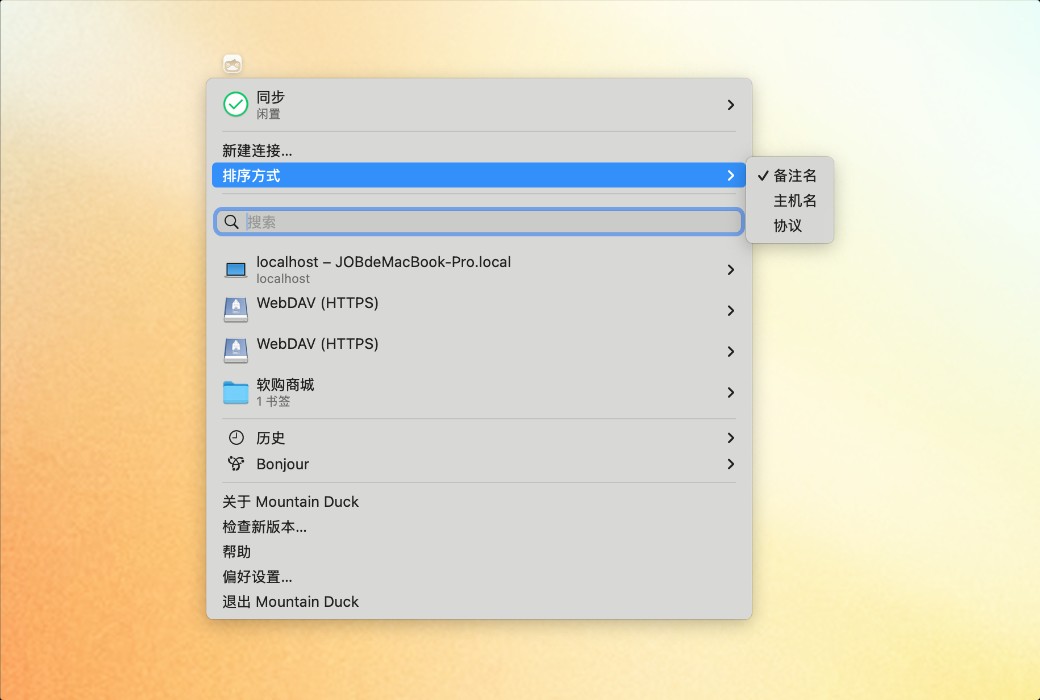
Task: Click the 软购商城 folder name
Action: click(285, 385)
